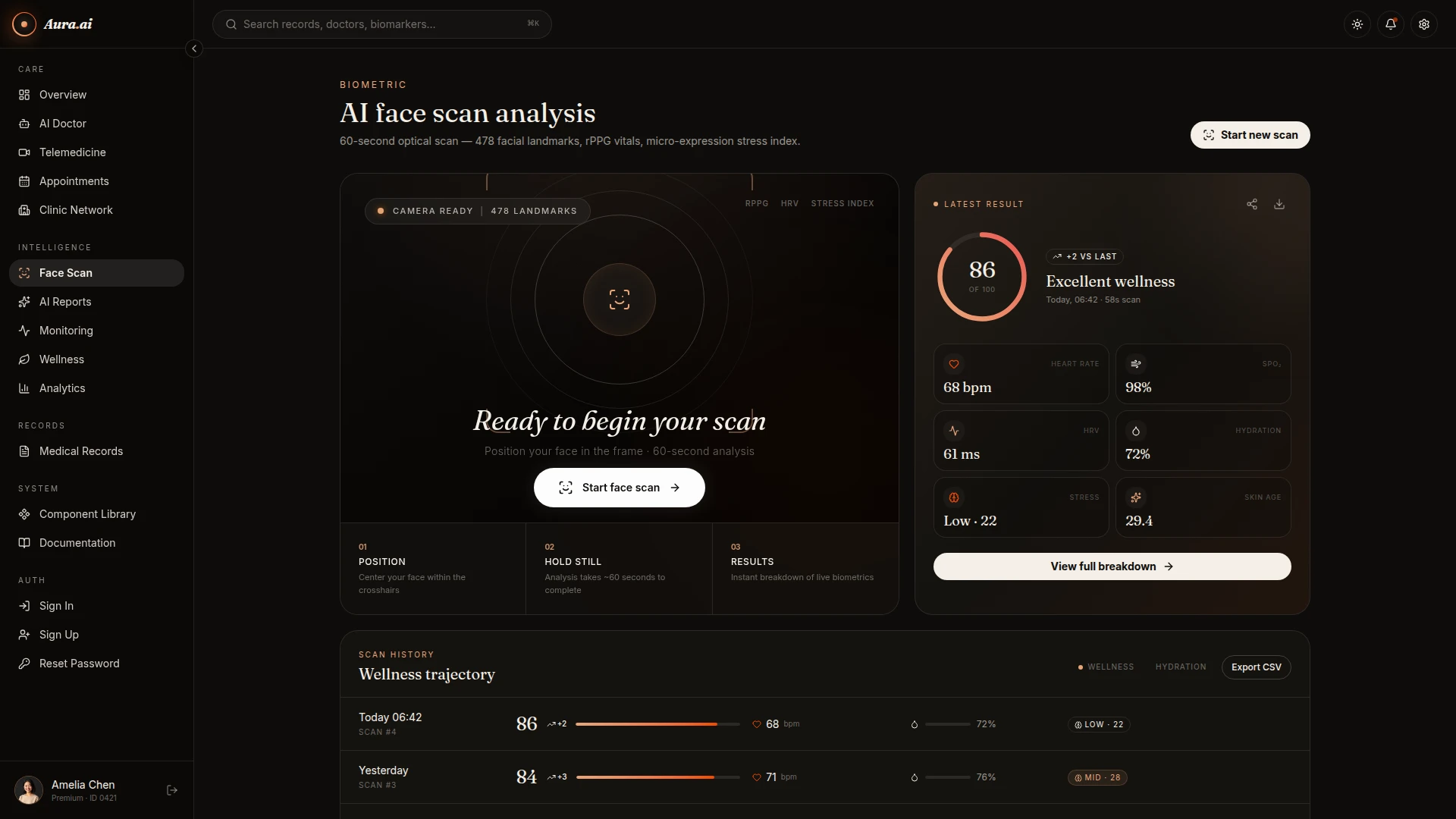Click the Sign In arrow icon
1456x819 pixels.
24,606
